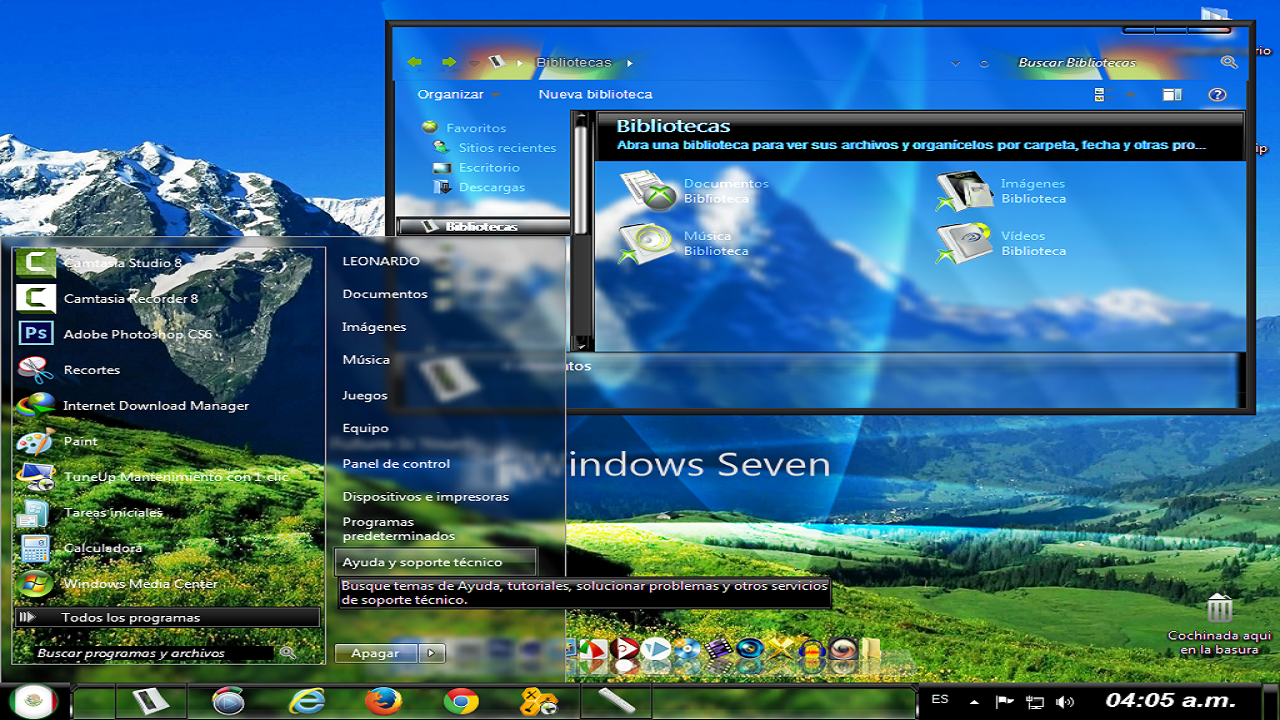The width and height of the screenshot is (1280, 720).
Task: Select the Vídeos library
Action: (1001, 243)
